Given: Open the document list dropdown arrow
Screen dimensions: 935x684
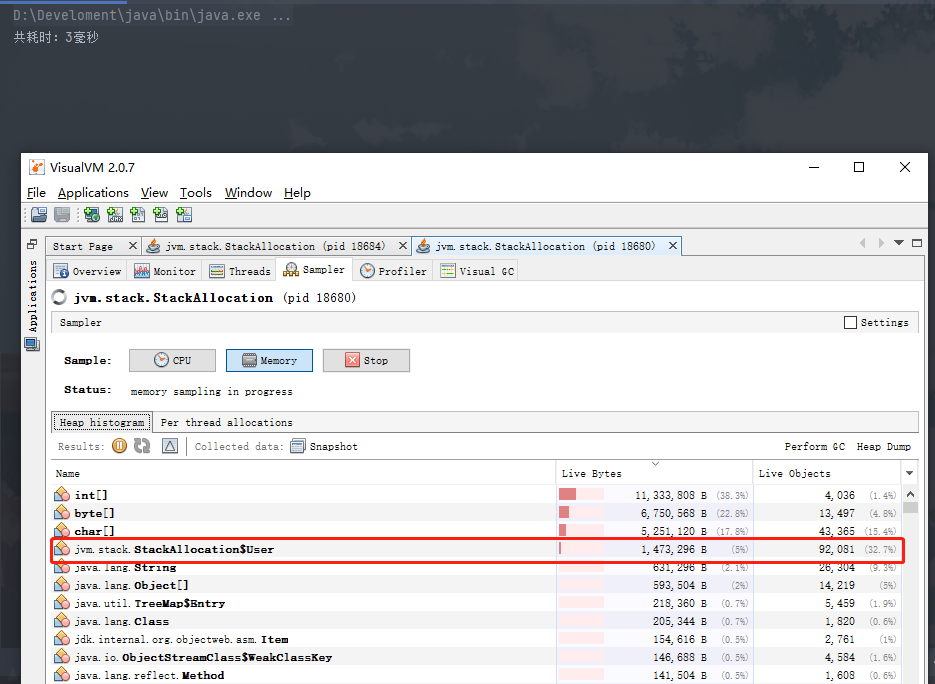Looking at the screenshot, I should [x=899, y=243].
